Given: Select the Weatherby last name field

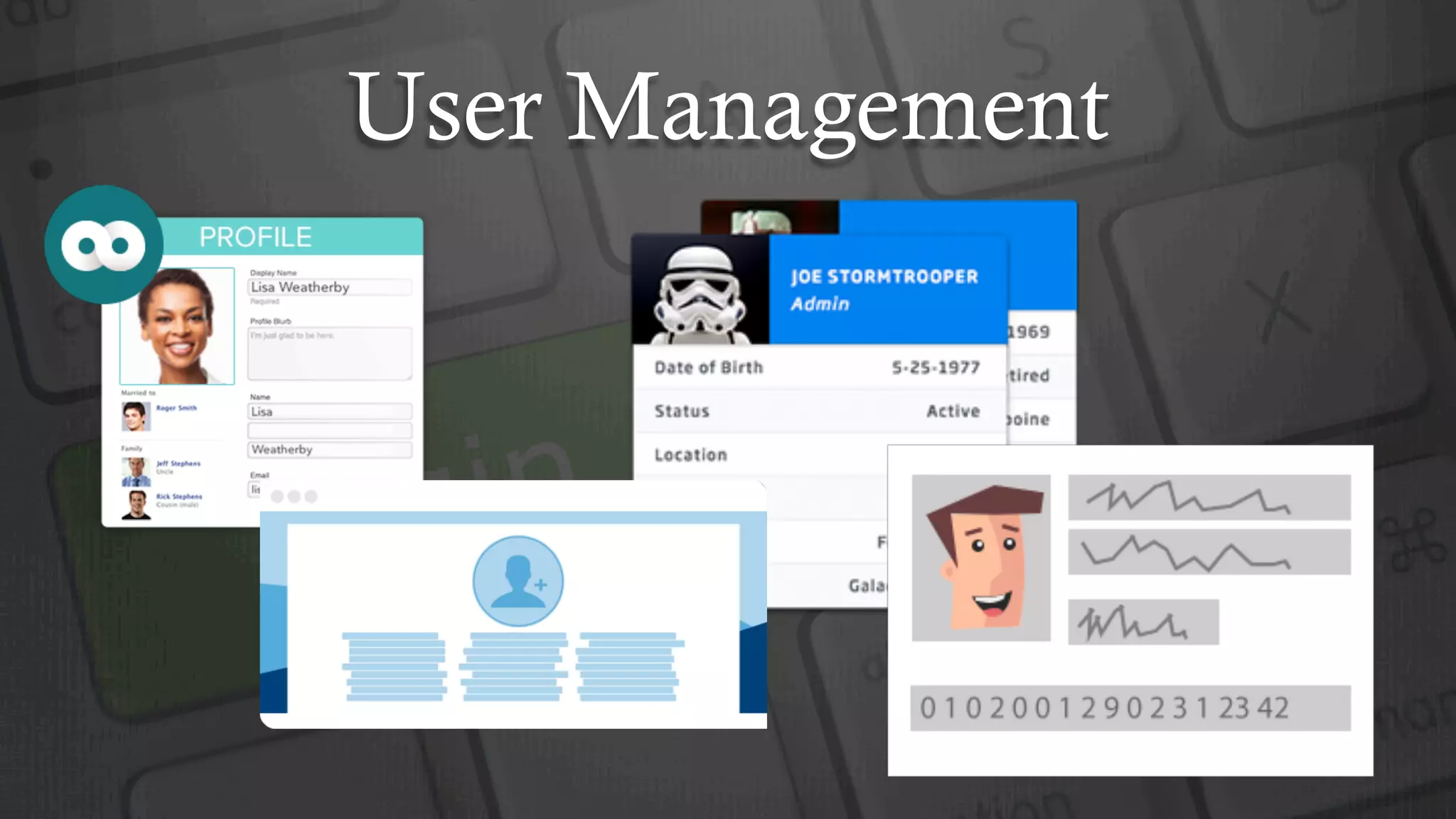Looking at the screenshot, I should click(x=330, y=449).
